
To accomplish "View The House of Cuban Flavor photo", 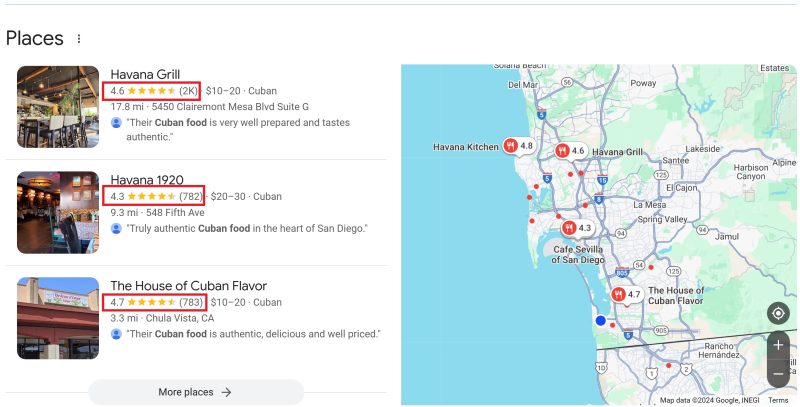I will [58, 318].
